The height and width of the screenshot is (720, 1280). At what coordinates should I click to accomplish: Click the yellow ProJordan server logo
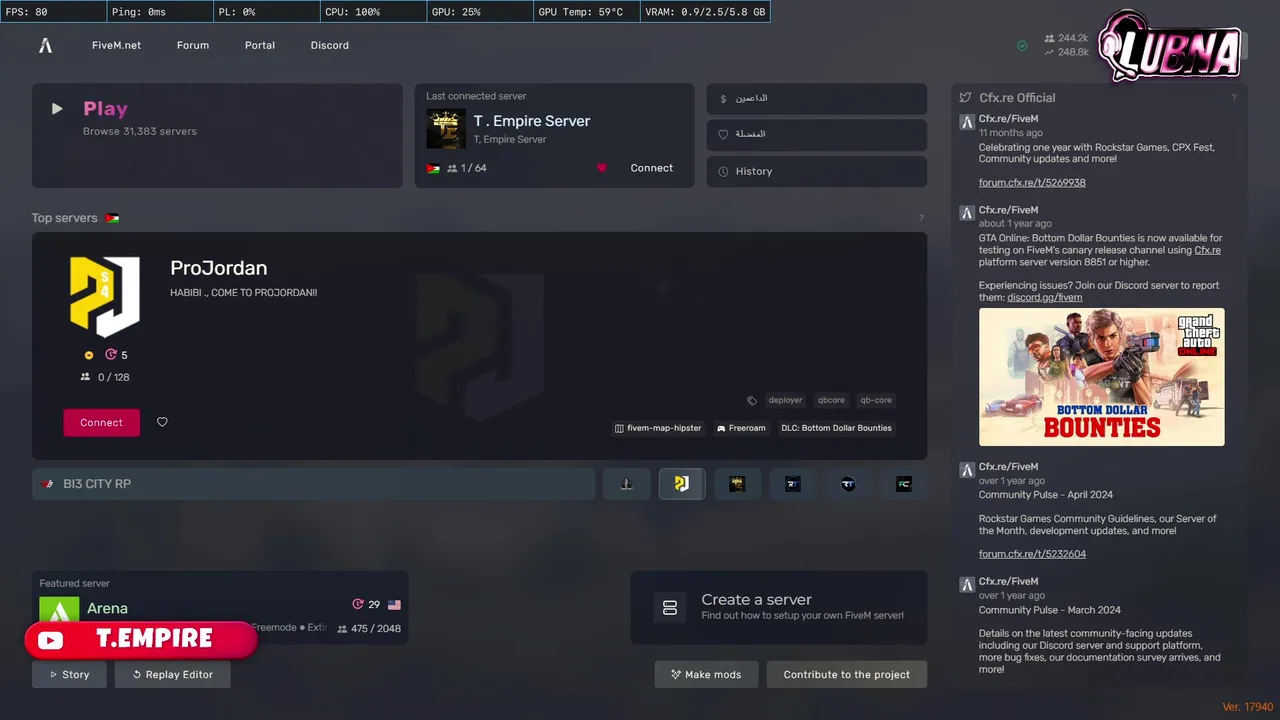click(x=105, y=297)
